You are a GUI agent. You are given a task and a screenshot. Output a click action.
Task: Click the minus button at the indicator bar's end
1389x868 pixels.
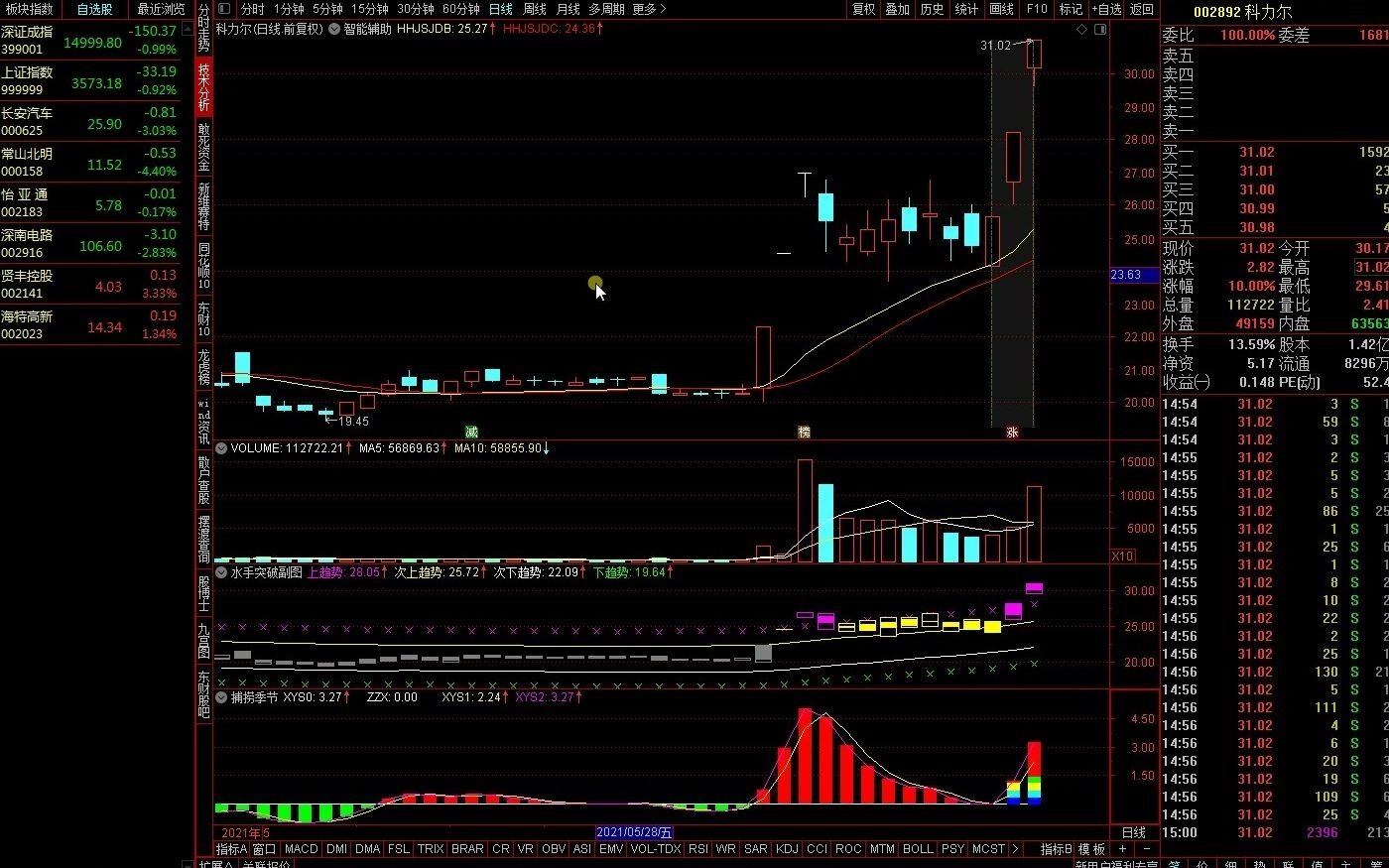tap(1146, 849)
